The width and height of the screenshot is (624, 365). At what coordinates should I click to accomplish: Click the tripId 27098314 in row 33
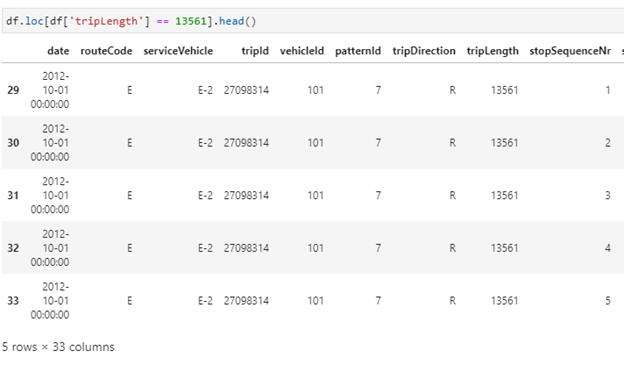pos(246,301)
